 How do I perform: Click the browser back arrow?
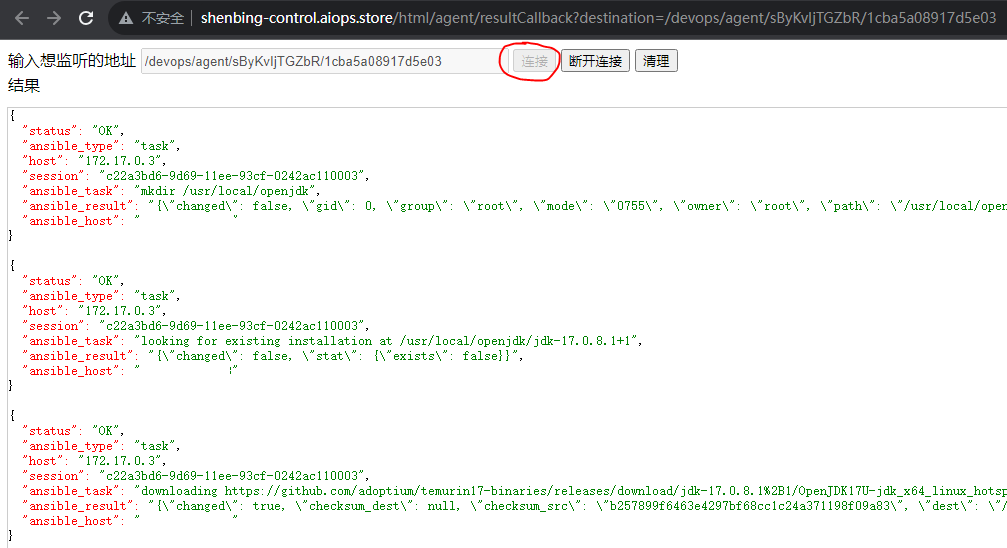[22, 18]
